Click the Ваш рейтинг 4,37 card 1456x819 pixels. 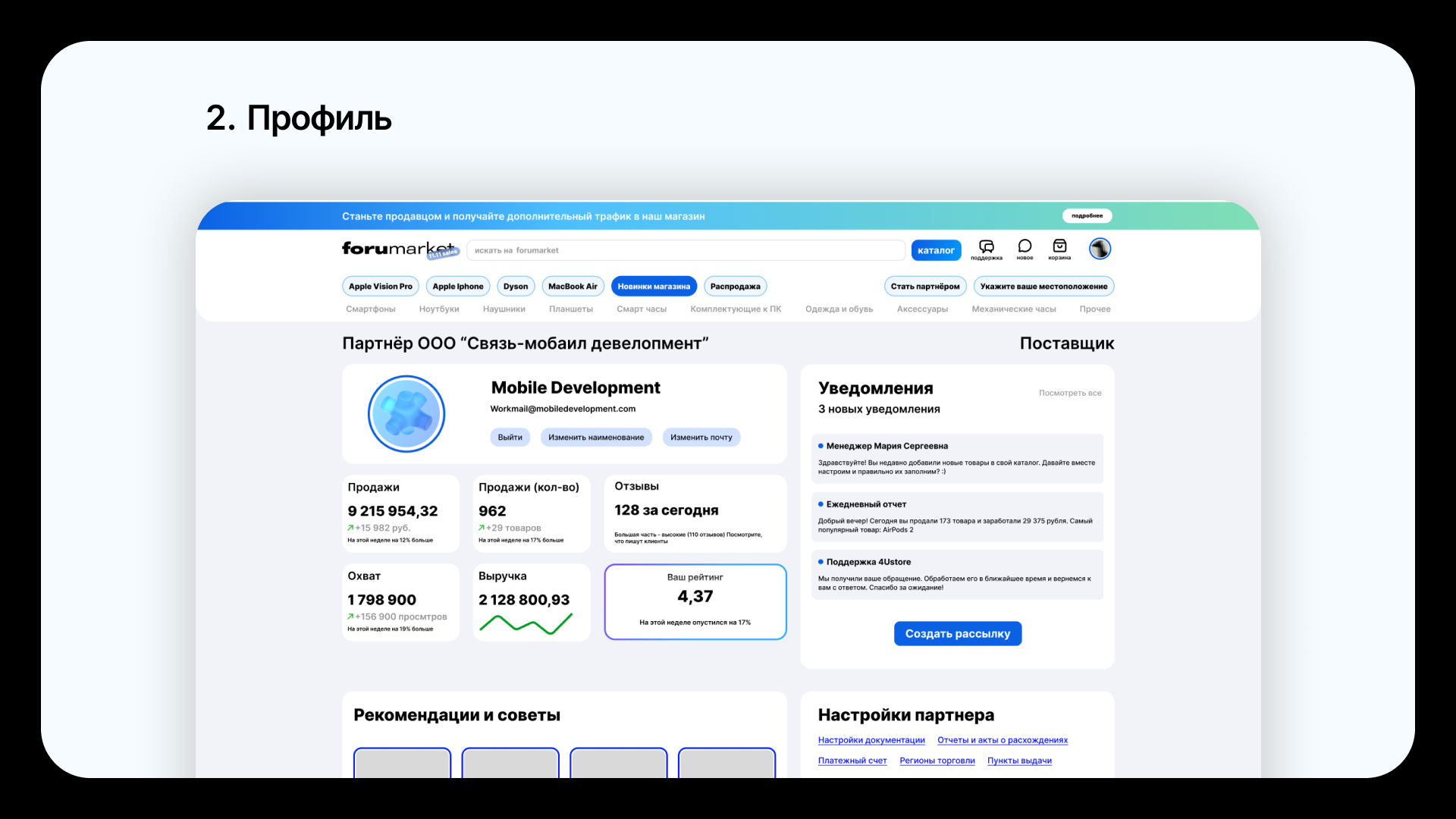pyautogui.click(x=695, y=601)
